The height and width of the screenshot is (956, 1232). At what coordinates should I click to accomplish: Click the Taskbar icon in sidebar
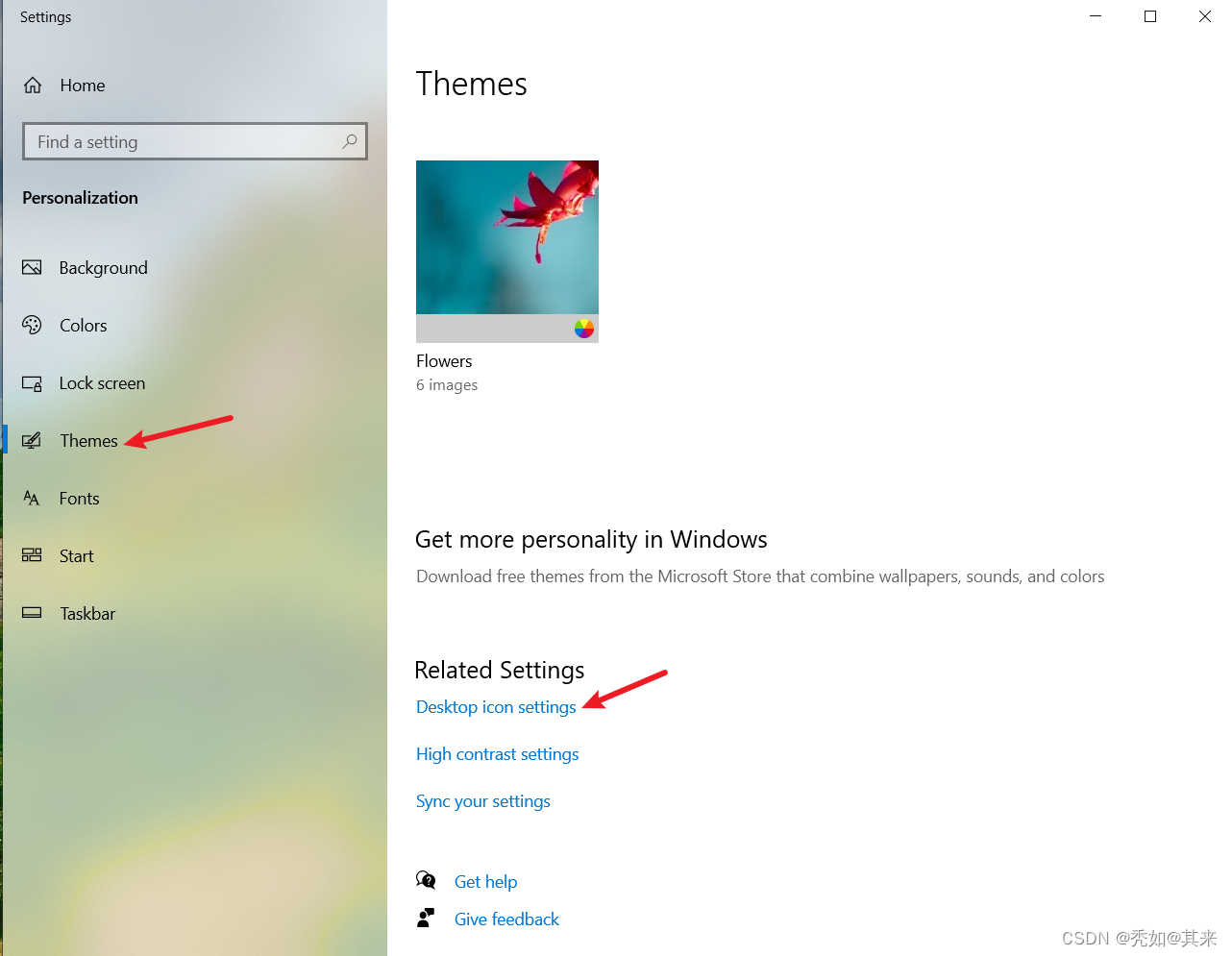[x=32, y=613]
